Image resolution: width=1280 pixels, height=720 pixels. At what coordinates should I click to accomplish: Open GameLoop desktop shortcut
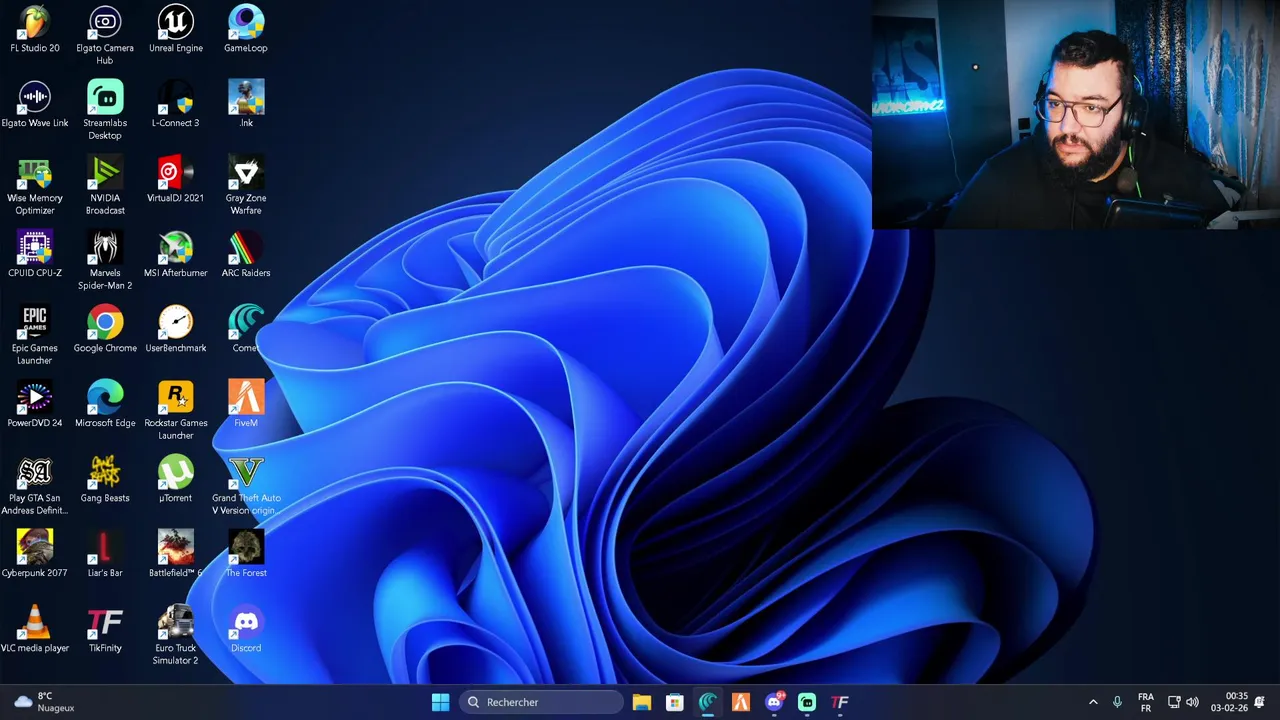(x=246, y=29)
